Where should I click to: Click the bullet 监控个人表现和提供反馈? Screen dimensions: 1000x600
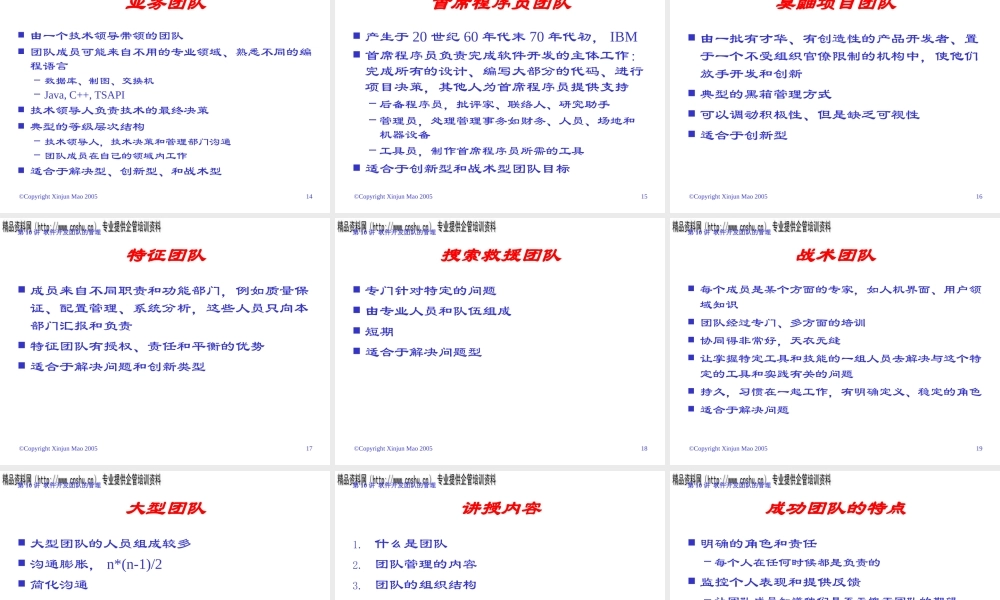pos(780,582)
